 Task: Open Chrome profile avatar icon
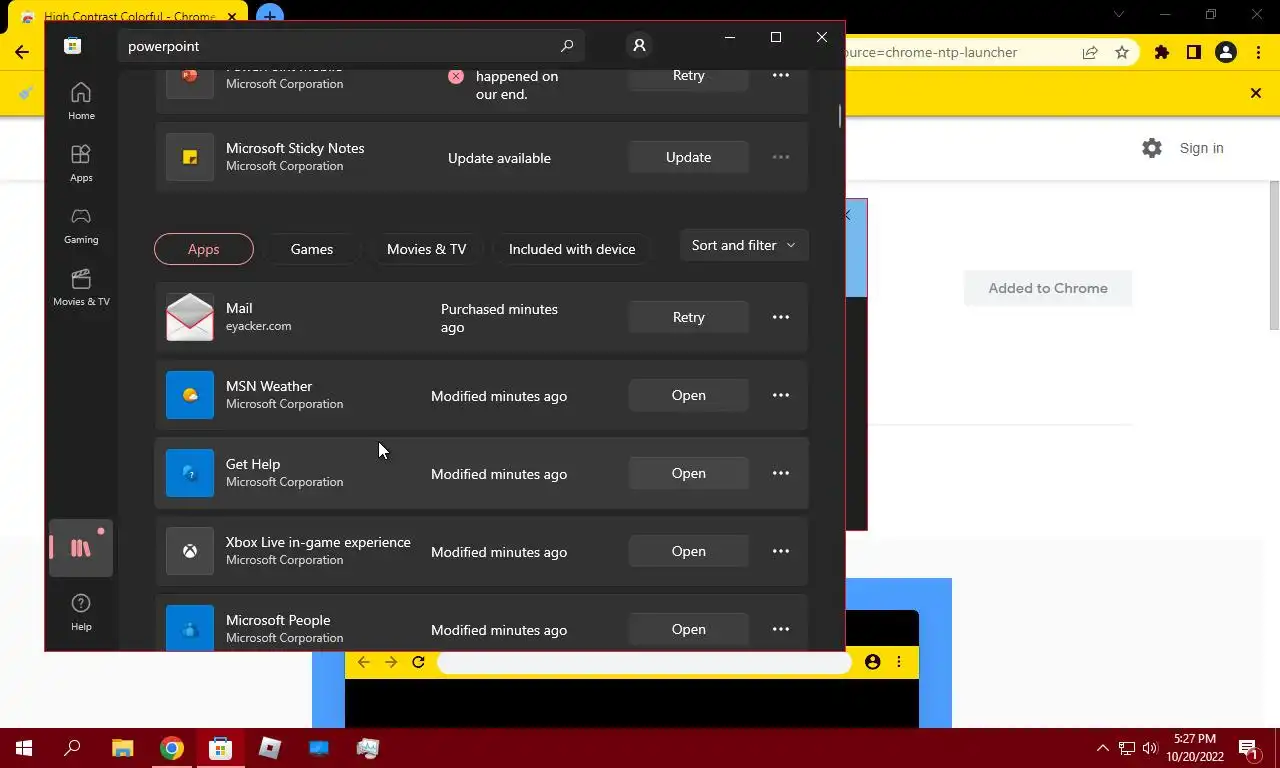[1226, 52]
